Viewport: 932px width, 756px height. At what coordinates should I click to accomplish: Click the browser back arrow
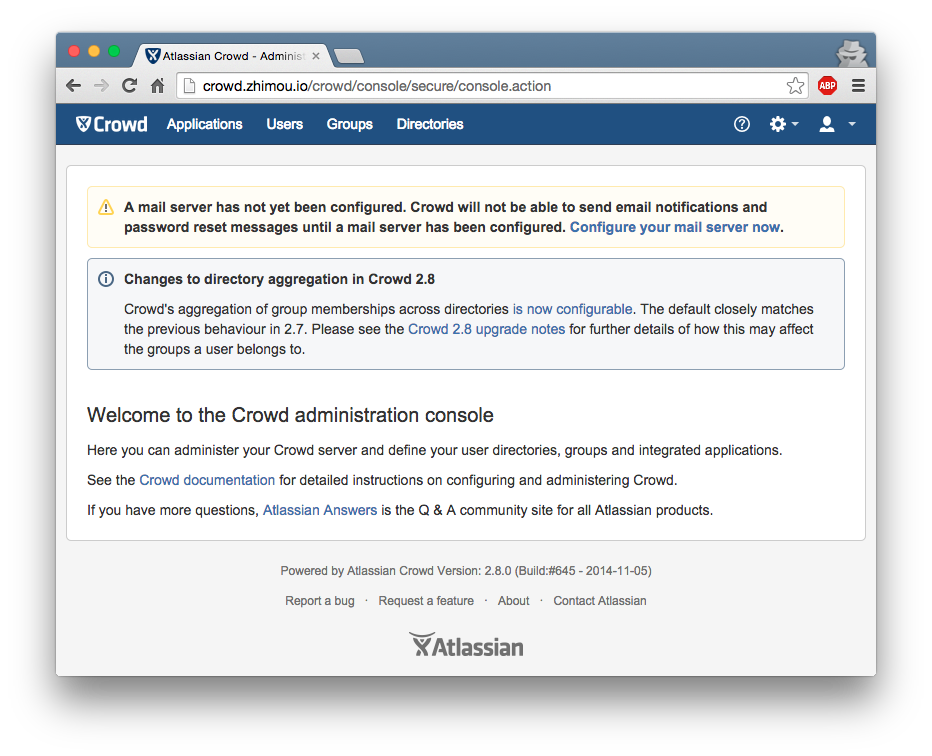(74, 86)
